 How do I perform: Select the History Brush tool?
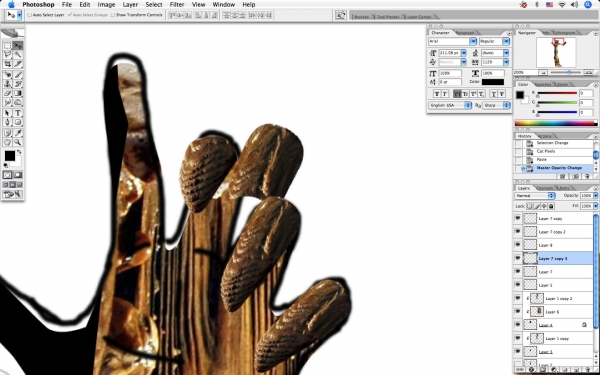click(x=18, y=84)
